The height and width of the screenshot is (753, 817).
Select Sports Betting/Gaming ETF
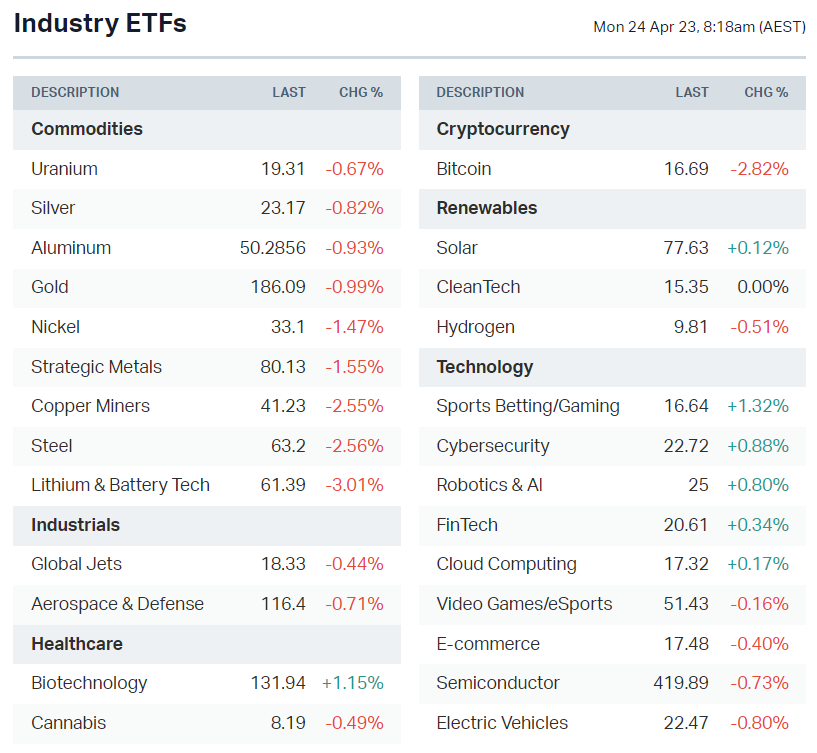coord(528,406)
